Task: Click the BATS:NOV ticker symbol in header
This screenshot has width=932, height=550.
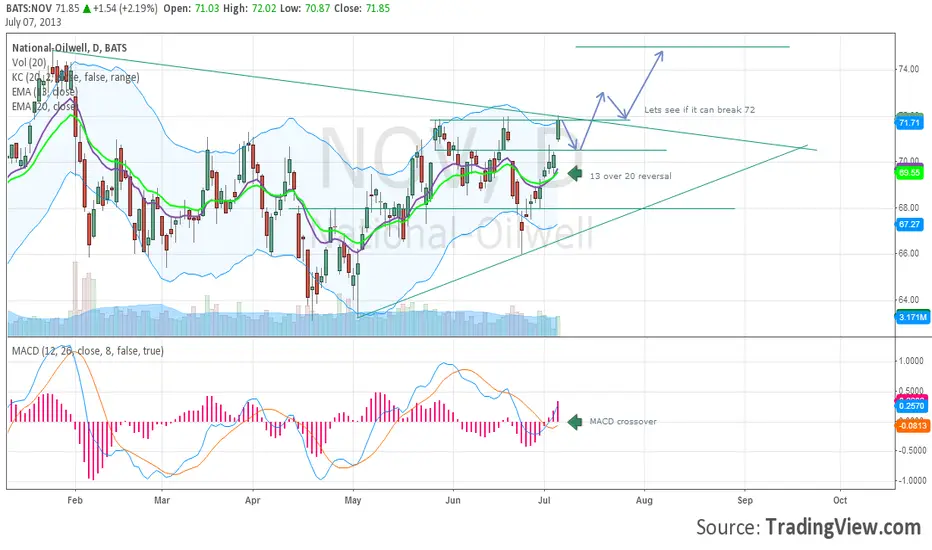Action: point(29,8)
